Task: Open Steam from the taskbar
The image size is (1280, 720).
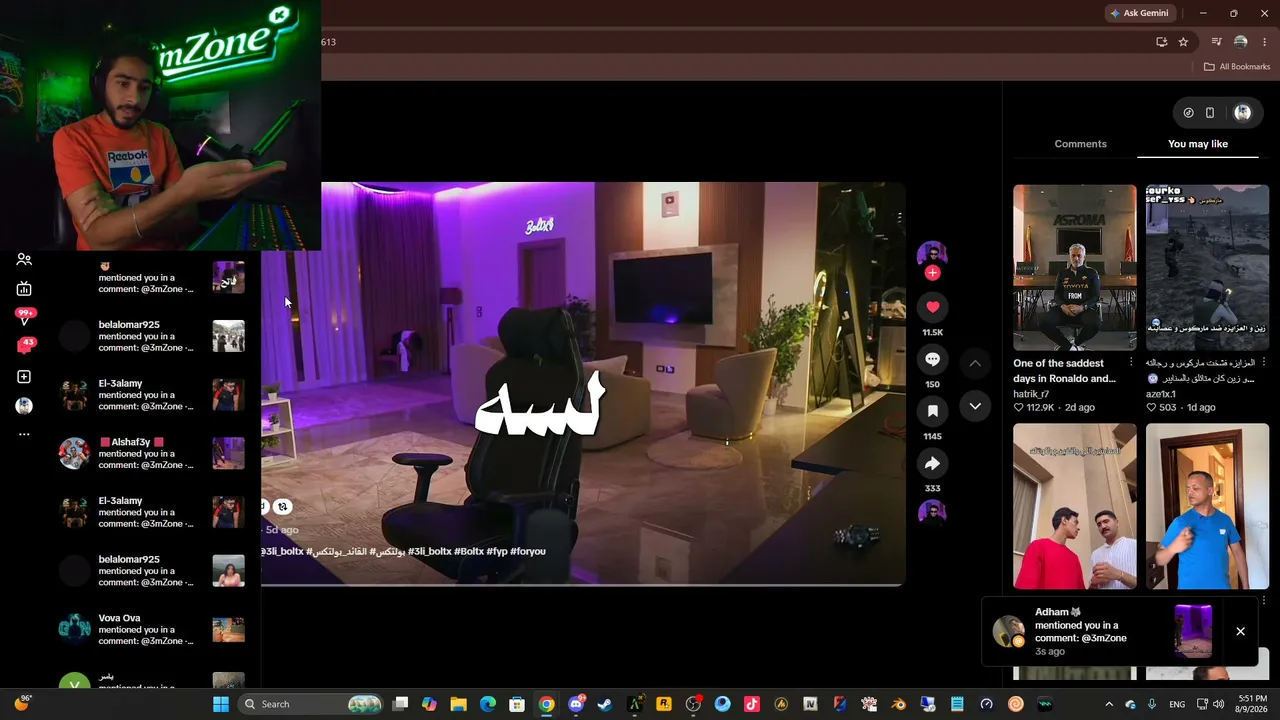Action: (604, 704)
